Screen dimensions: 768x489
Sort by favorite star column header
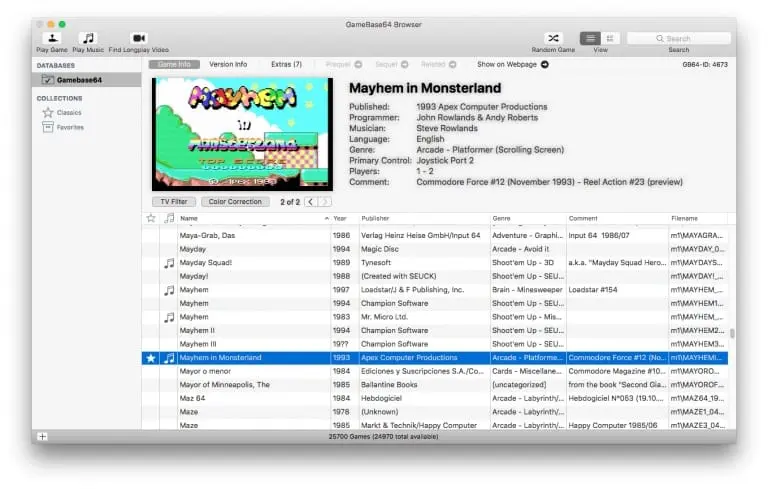151,218
